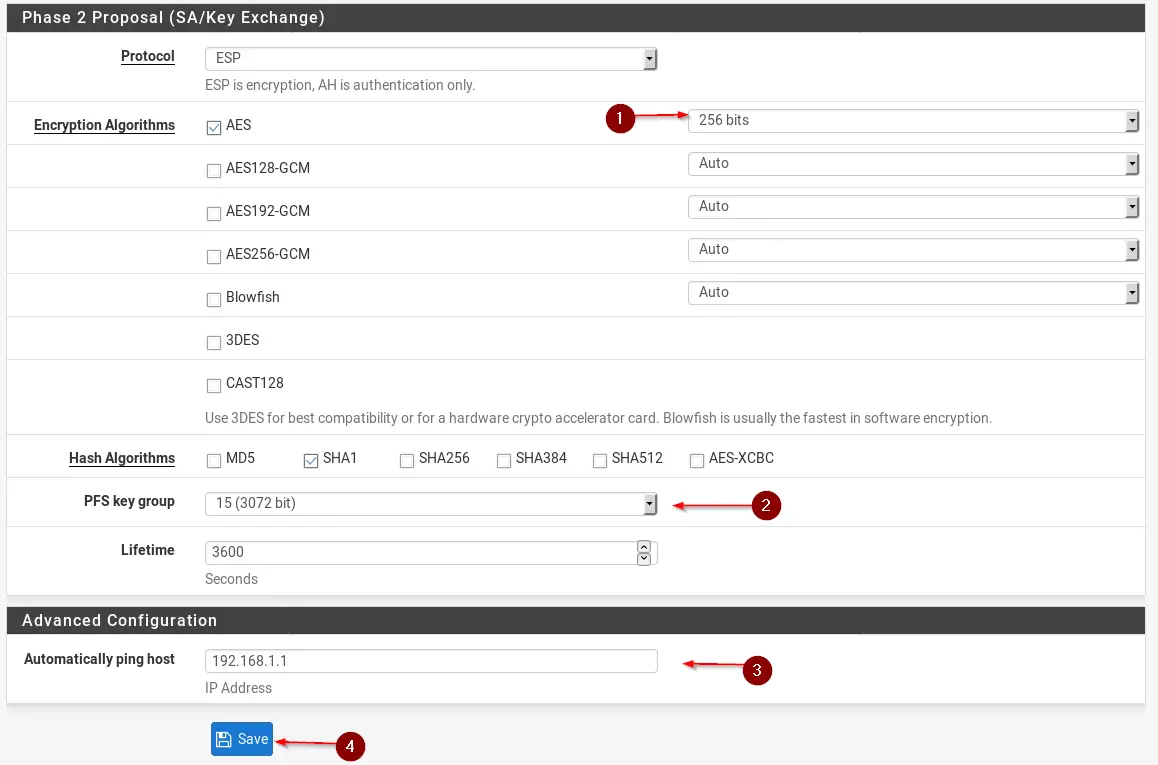
Task: Open the AES128-GCM Auto dropdown
Action: tap(913, 163)
